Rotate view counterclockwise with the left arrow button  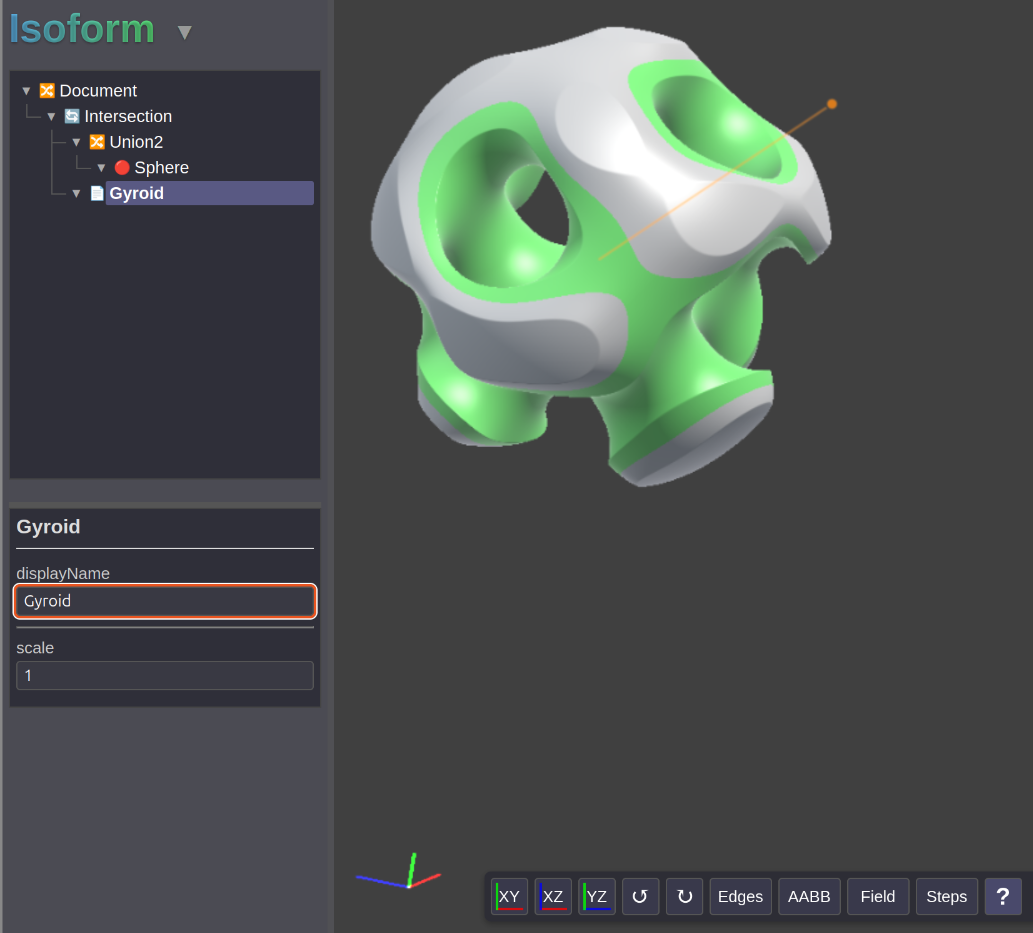coord(640,896)
